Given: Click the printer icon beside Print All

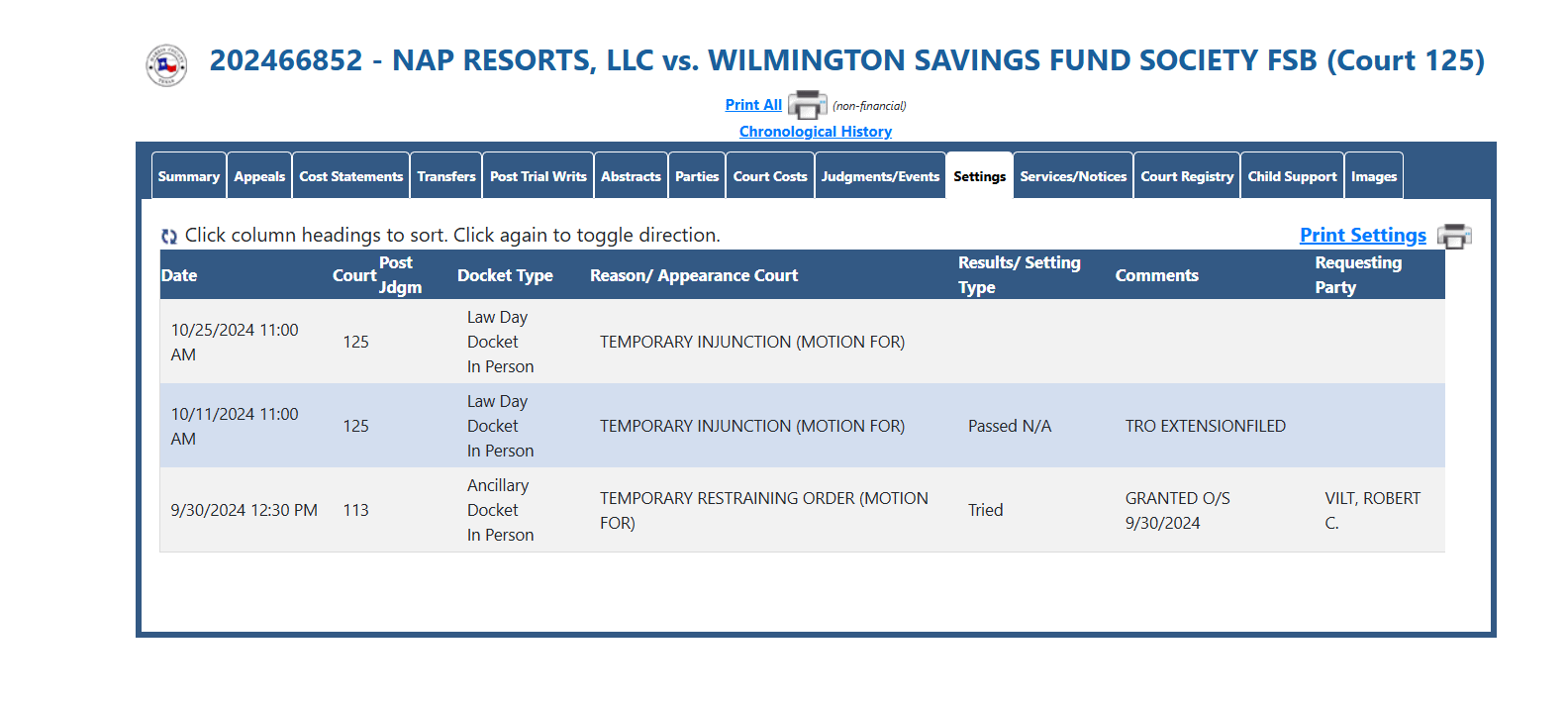Looking at the screenshot, I should [x=808, y=105].
